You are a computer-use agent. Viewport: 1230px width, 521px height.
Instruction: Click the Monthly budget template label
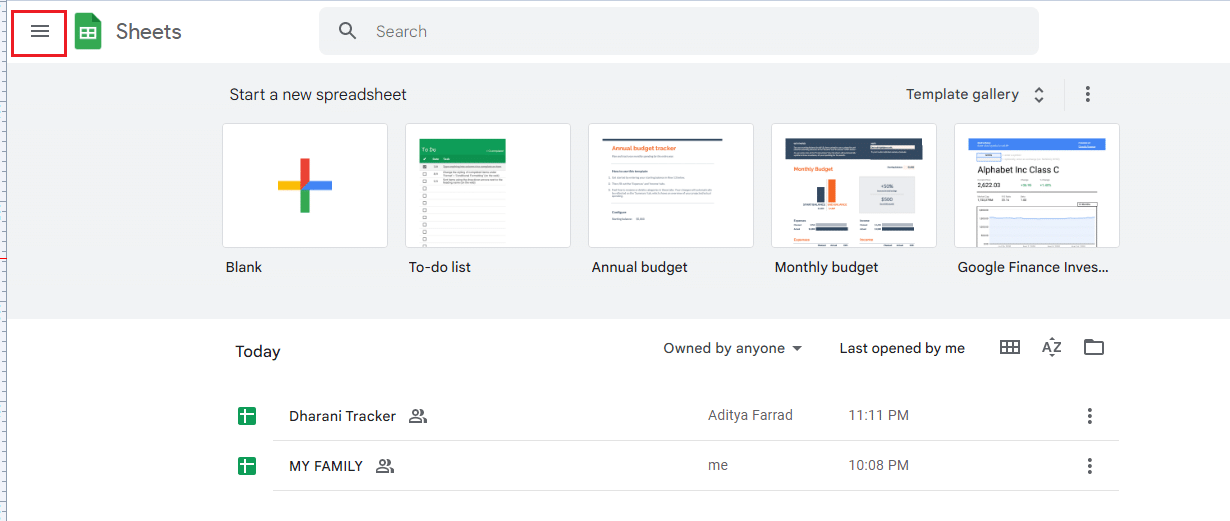coord(827,267)
